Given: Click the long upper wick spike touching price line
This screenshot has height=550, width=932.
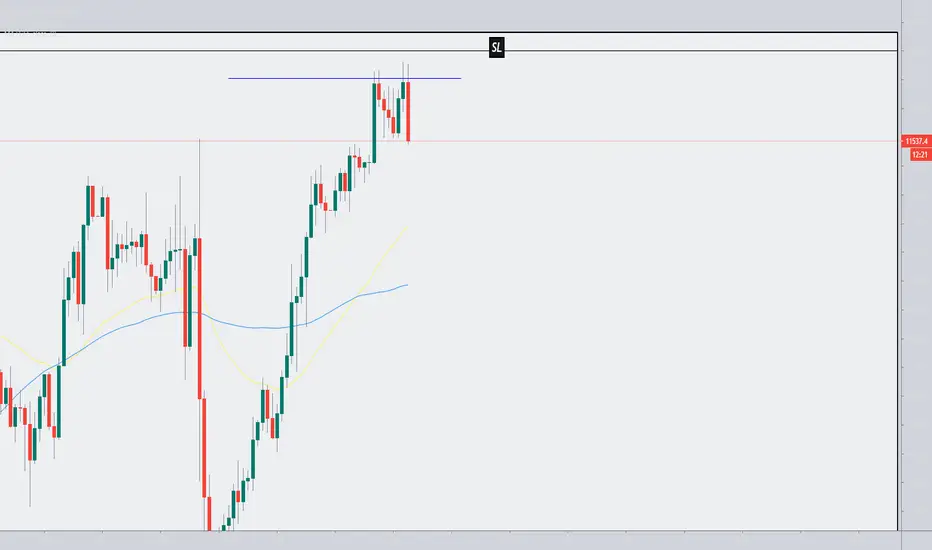Looking at the screenshot, I should click(199, 188).
